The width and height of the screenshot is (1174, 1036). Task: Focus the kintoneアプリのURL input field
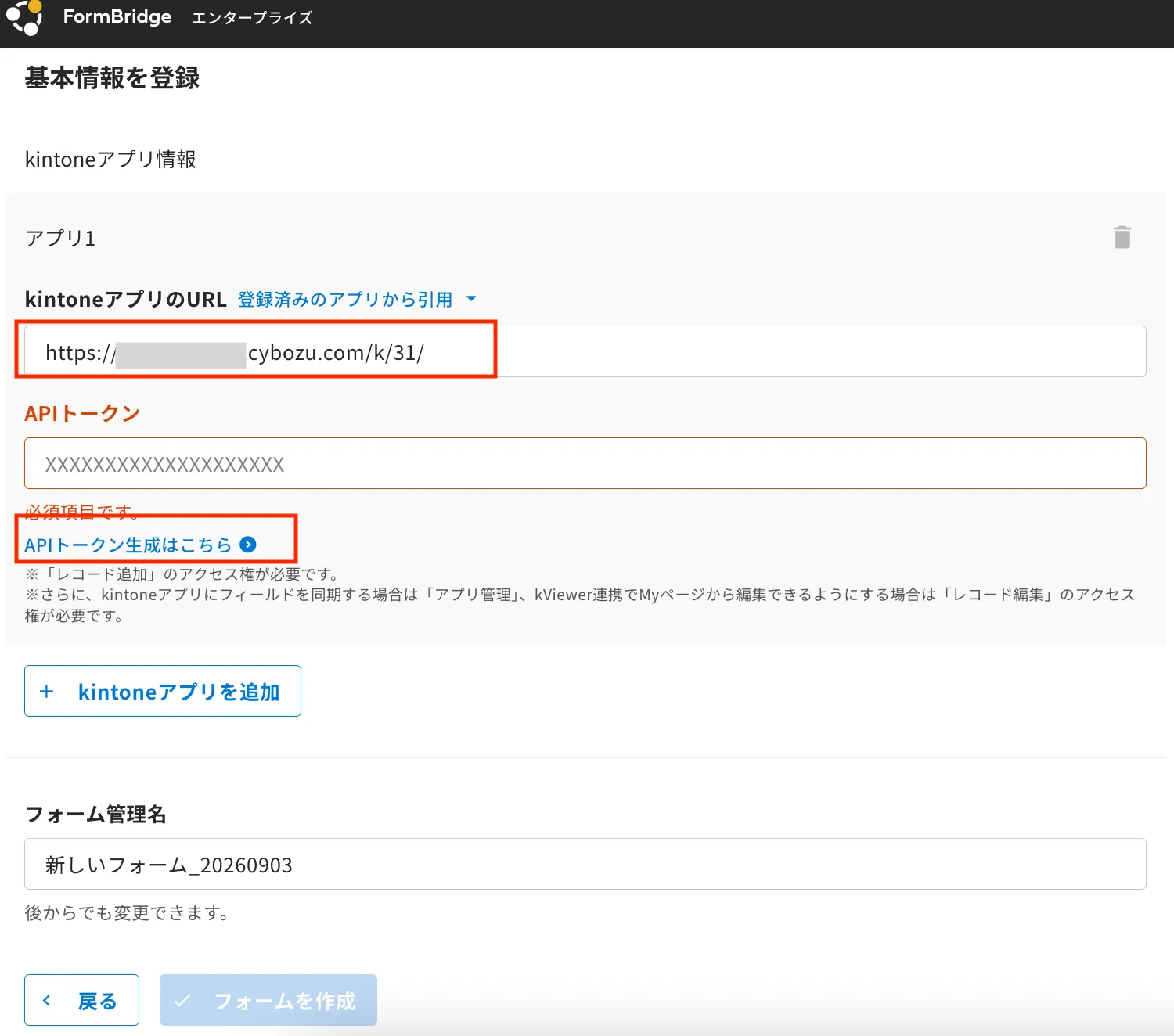[585, 351]
